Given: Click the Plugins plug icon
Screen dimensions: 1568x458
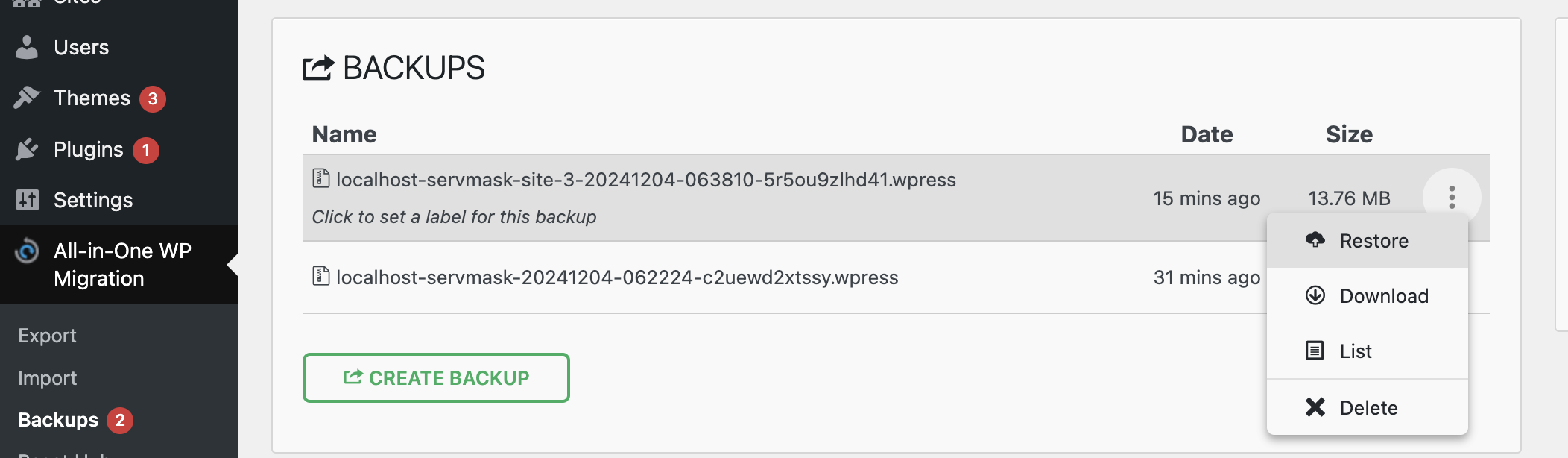Looking at the screenshot, I should (x=27, y=149).
